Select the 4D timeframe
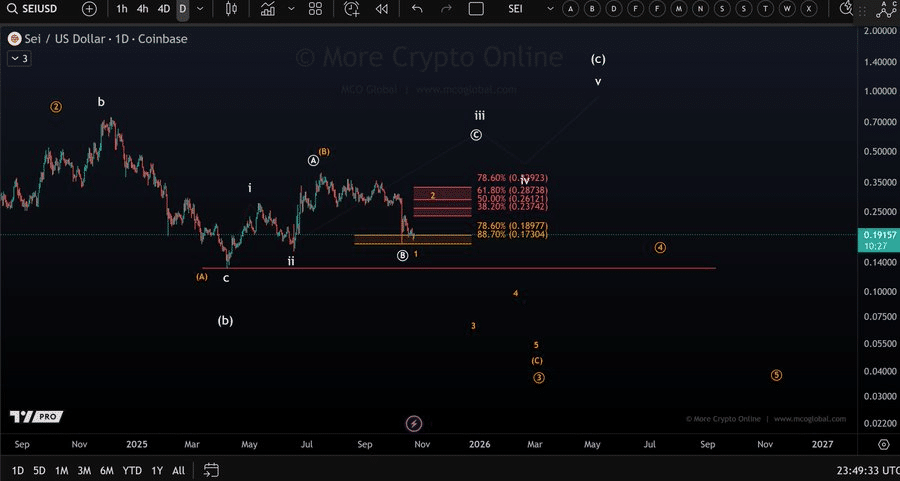The width and height of the screenshot is (900, 481). 164,9
